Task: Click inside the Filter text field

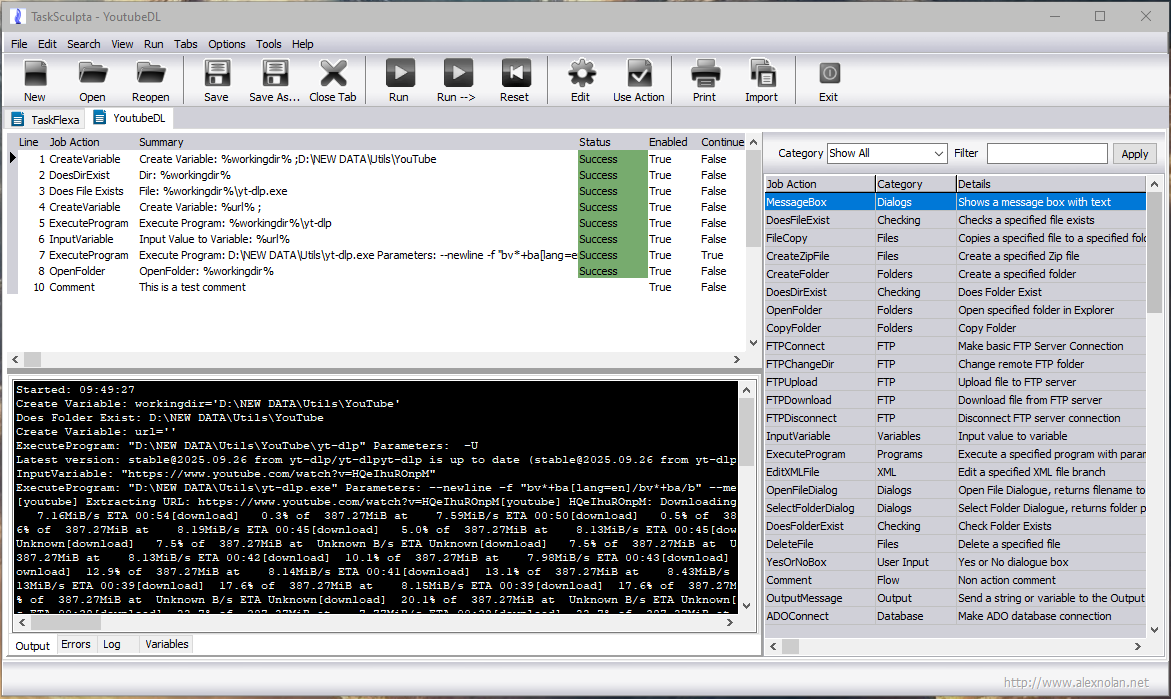Action: [1046, 154]
